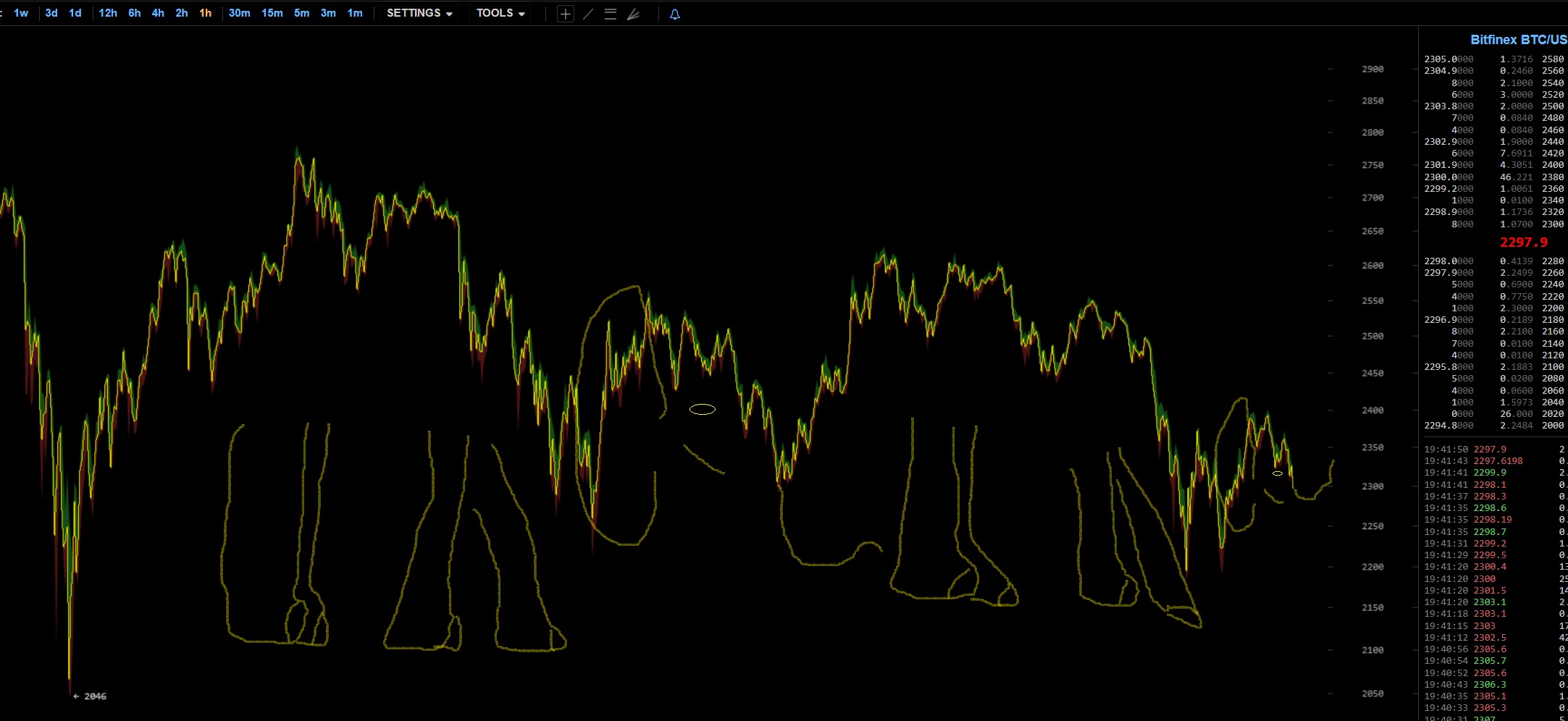This screenshot has width=1568, height=721.
Task: Set chart interval to 30m
Action: [239, 13]
